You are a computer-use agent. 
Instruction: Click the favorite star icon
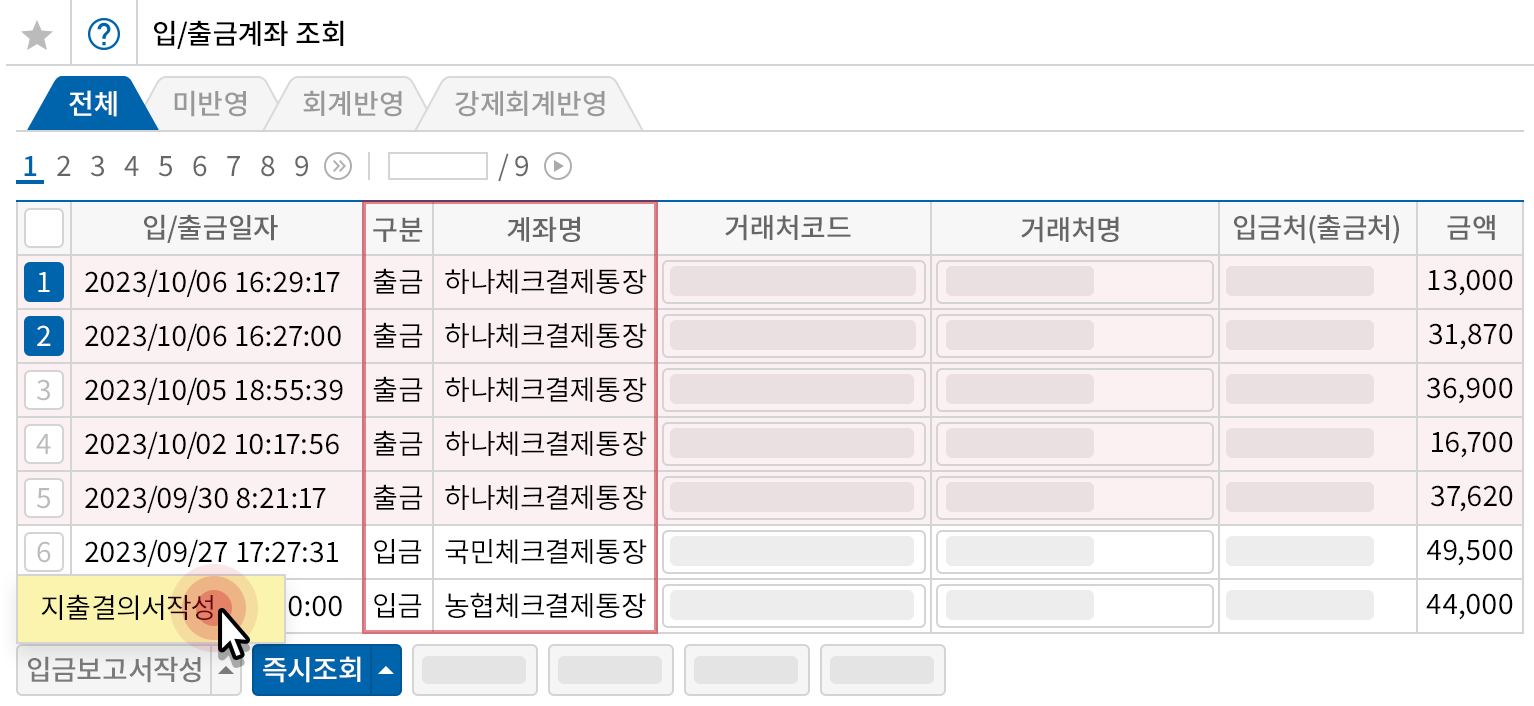pos(37,36)
